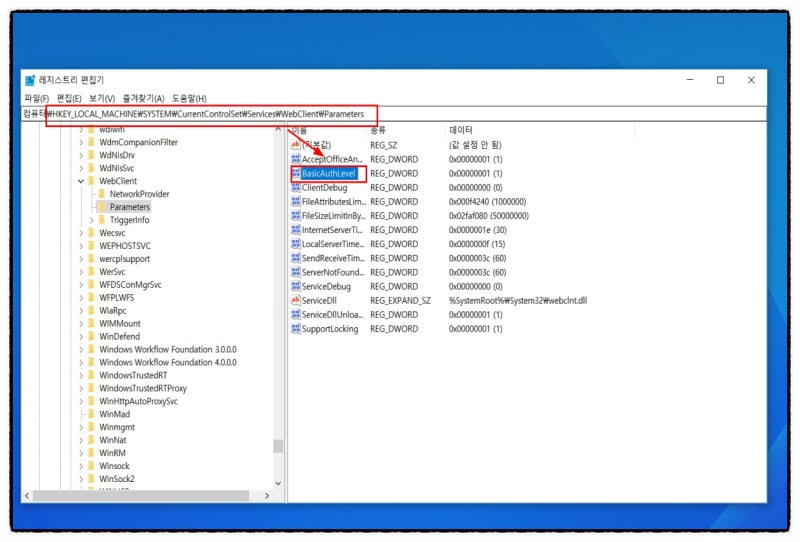Select the WinMad key
This screenshot has width=800, height=542.
tap(114, 414)
